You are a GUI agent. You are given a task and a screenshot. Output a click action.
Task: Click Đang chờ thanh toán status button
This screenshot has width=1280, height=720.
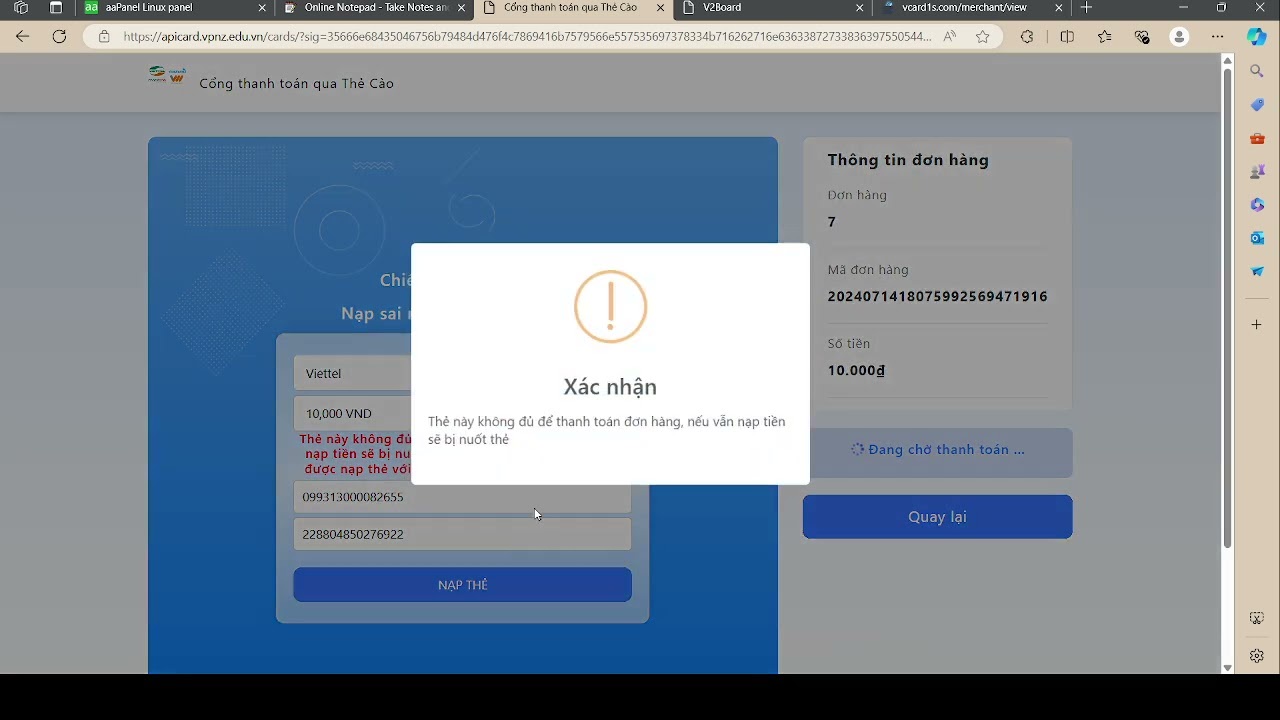pos(937,450)
